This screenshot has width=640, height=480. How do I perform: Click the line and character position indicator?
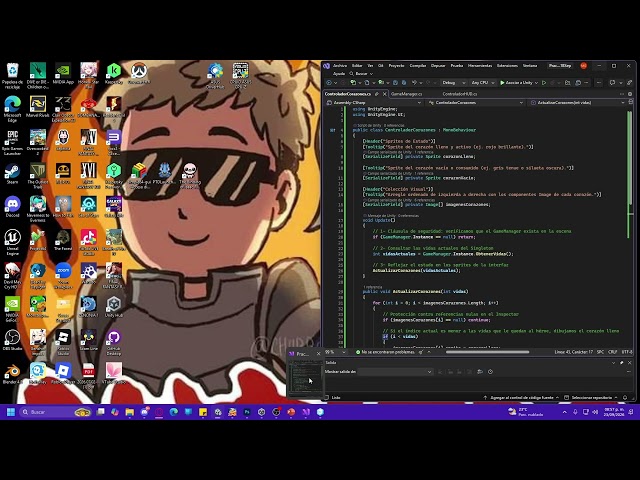pos(573,352)
